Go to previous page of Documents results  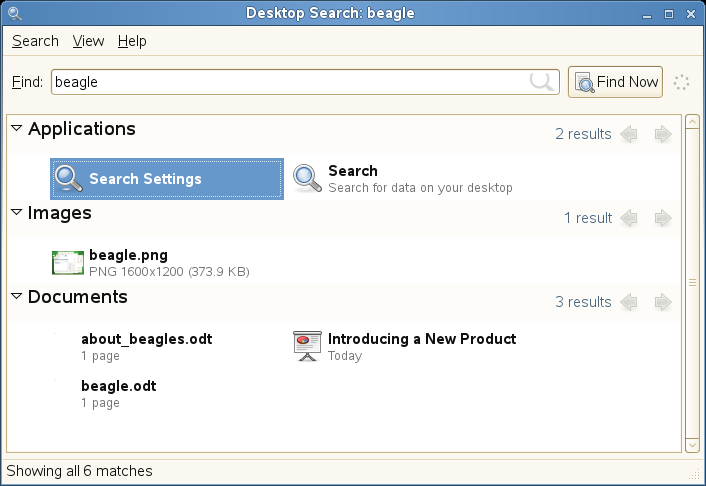tap(629, 302)
